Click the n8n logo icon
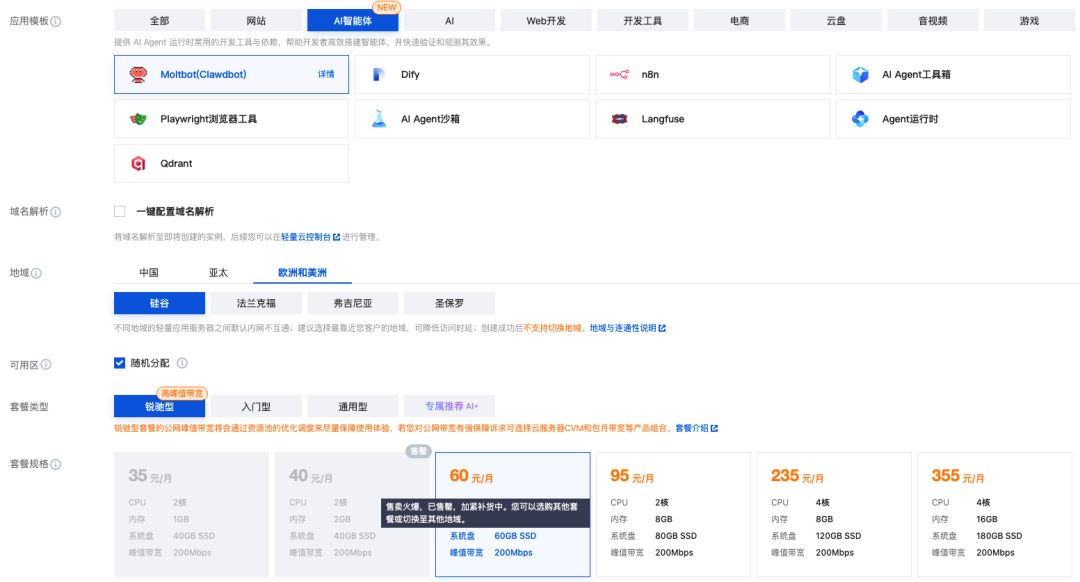Viewport: 1080px width, 582px height. pyautogui.click(x=619, y=74)
